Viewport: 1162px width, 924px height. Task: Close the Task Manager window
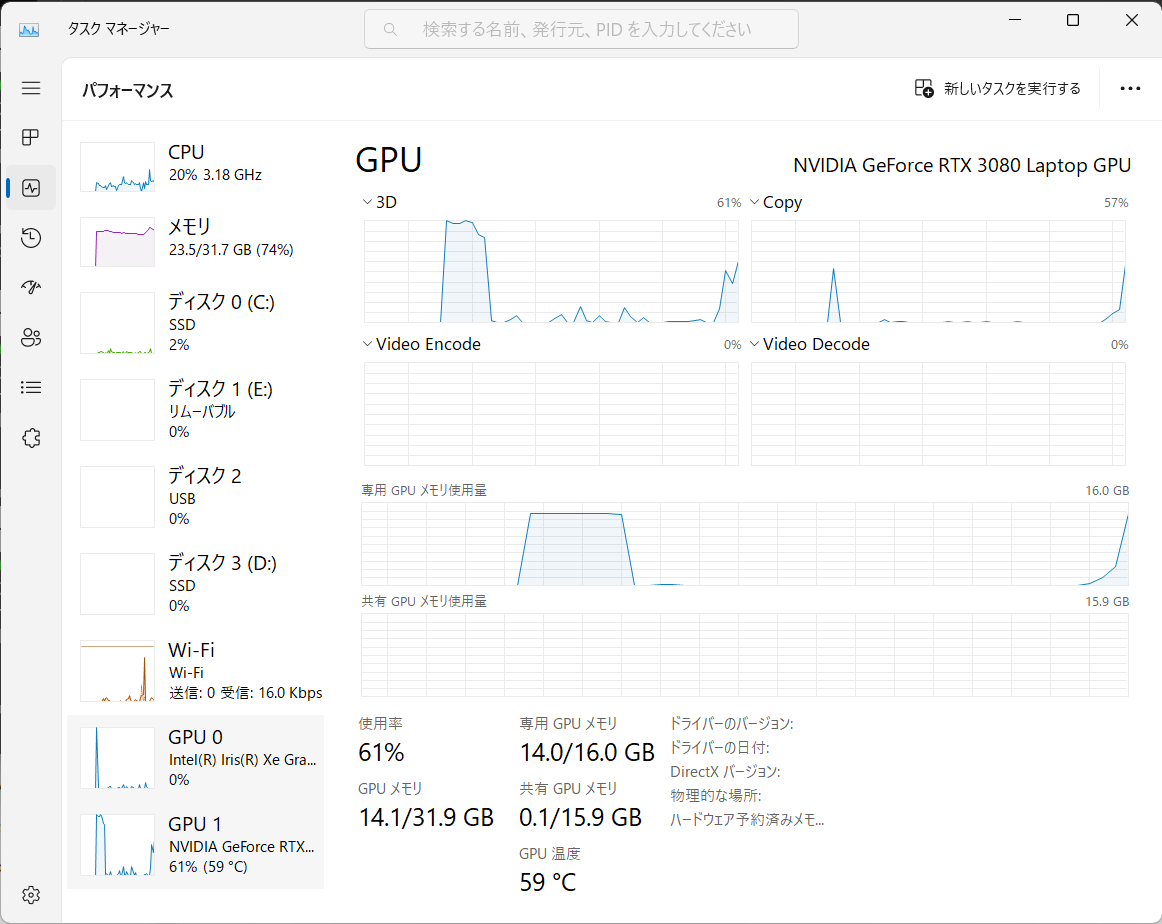coord(1132,20)
